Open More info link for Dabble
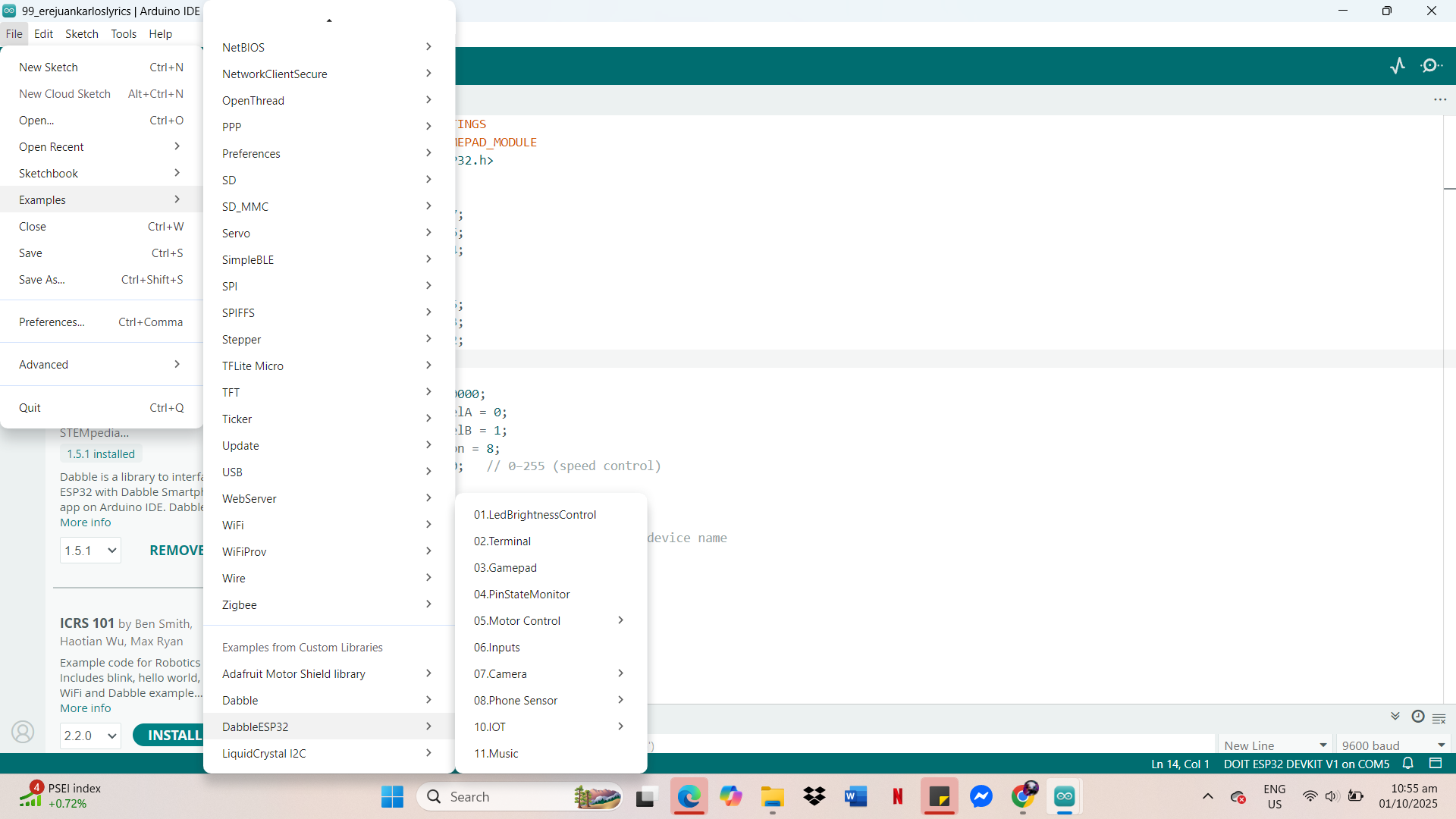The height and width of the screenshot is (819, 1456). (x=85, y=522)
